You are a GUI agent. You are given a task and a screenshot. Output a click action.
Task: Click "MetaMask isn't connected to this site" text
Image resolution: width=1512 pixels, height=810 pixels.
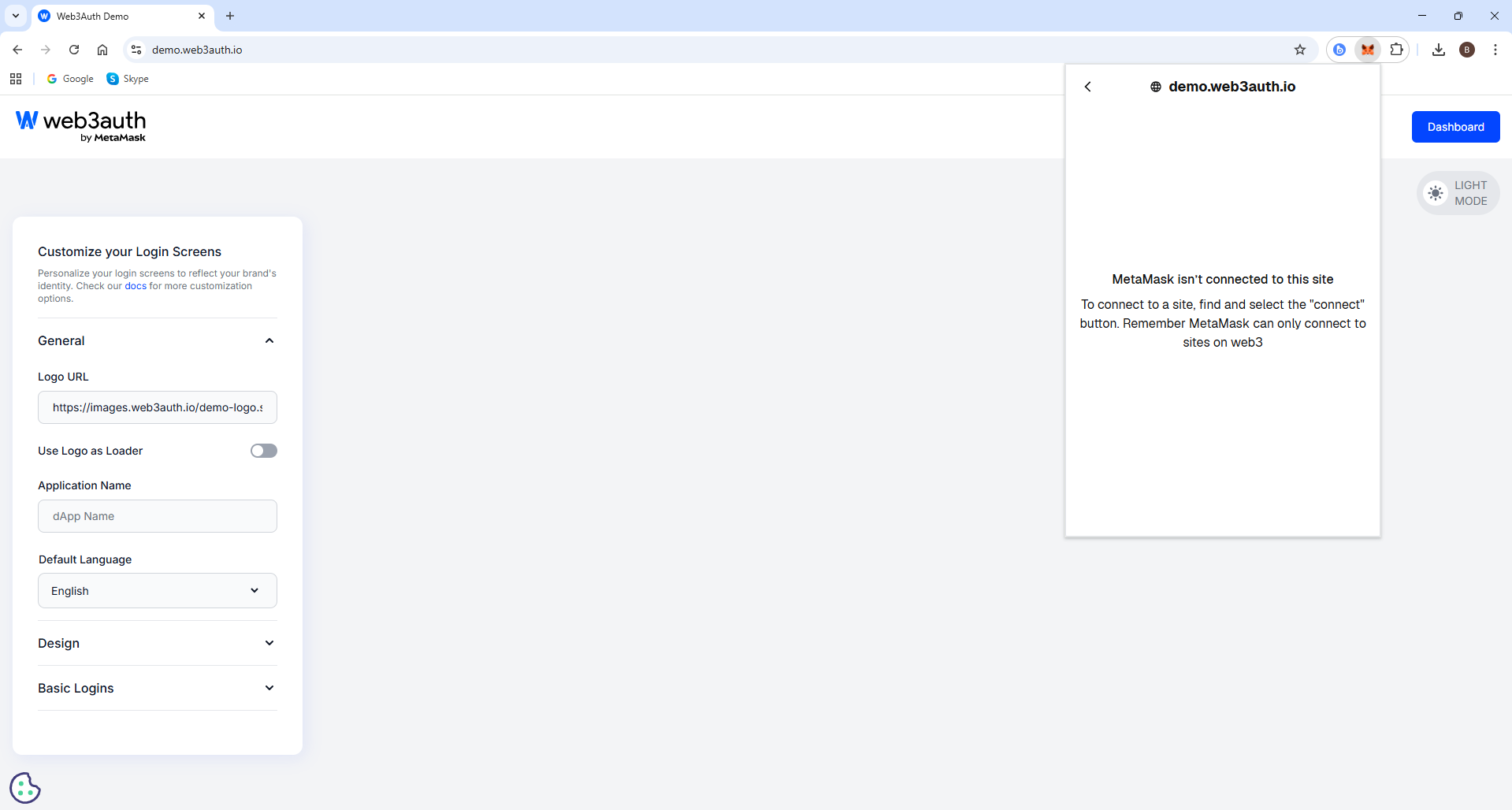[1223, 279]
